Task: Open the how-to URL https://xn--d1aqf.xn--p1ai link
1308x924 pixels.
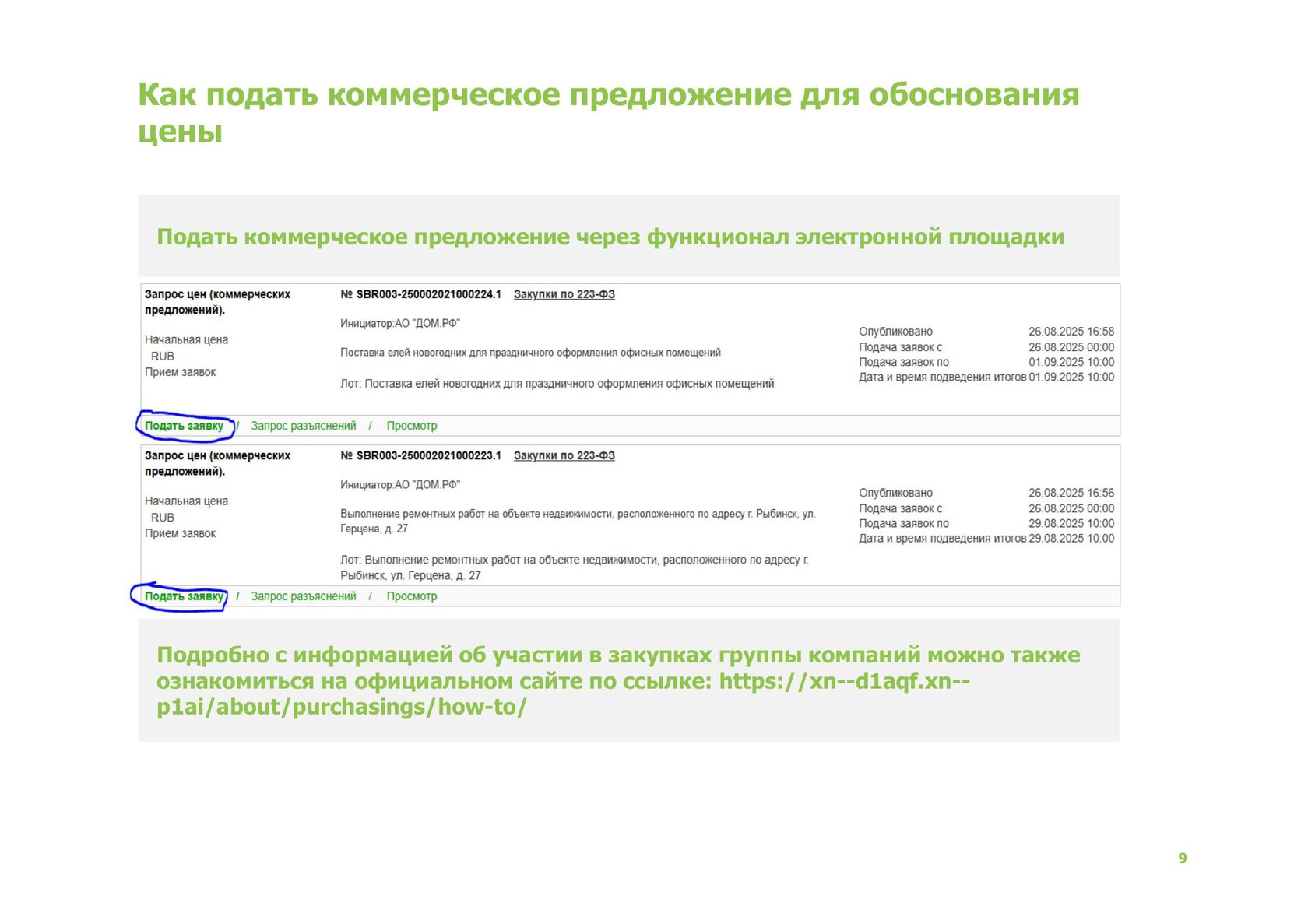Action: click(x=563, y=694)
